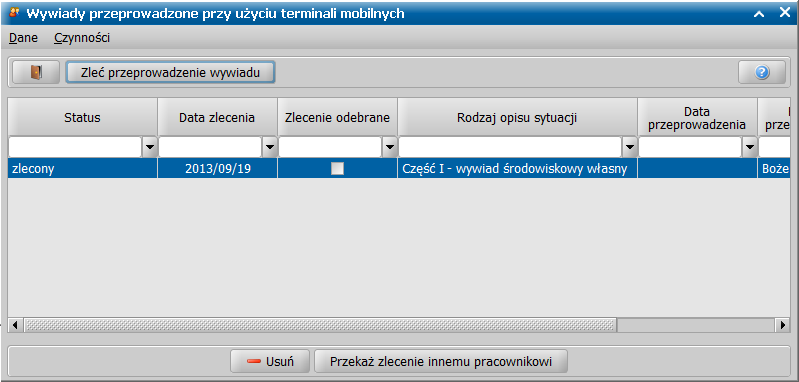Viewport: 799px width, 382px height.
Task: Open help with the blue question mark
Action: click(762, 73)
